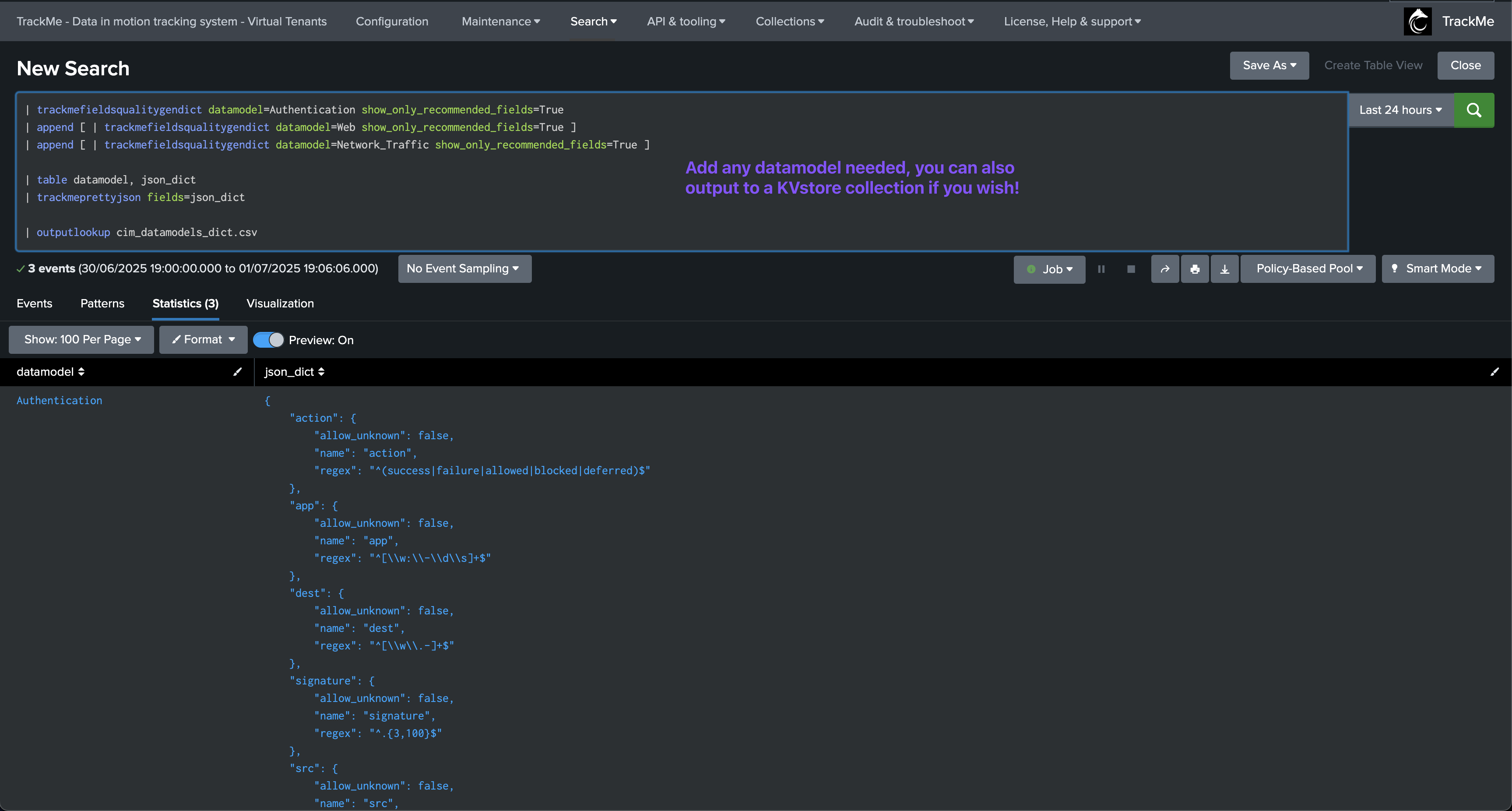Screen dimensions: 1512x811
Task: Click the Close button
Action: point(1466,65)
